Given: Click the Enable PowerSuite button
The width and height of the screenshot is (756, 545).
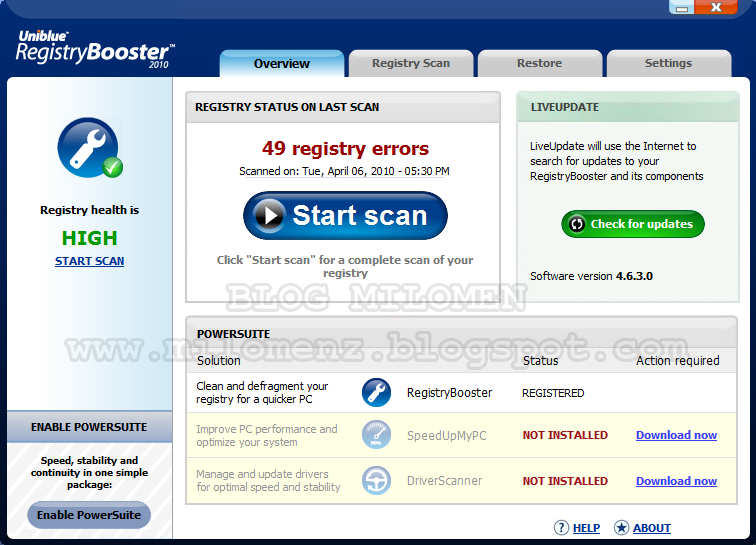Looking at the screenshot, I should tap(89, 515).
